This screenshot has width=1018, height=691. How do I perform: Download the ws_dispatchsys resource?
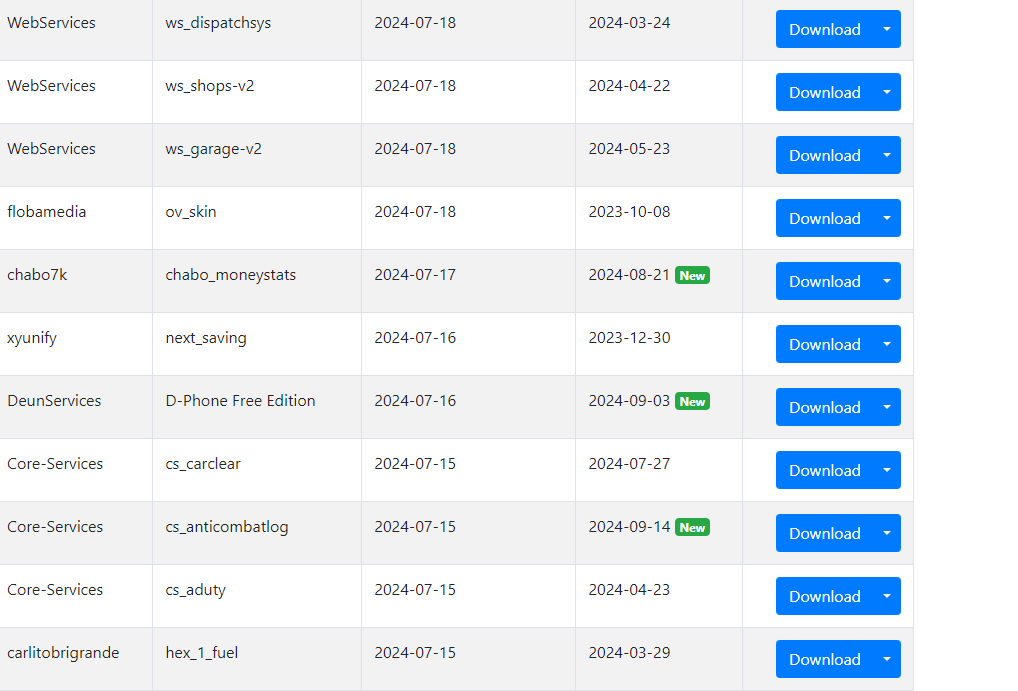pos(825,29)
